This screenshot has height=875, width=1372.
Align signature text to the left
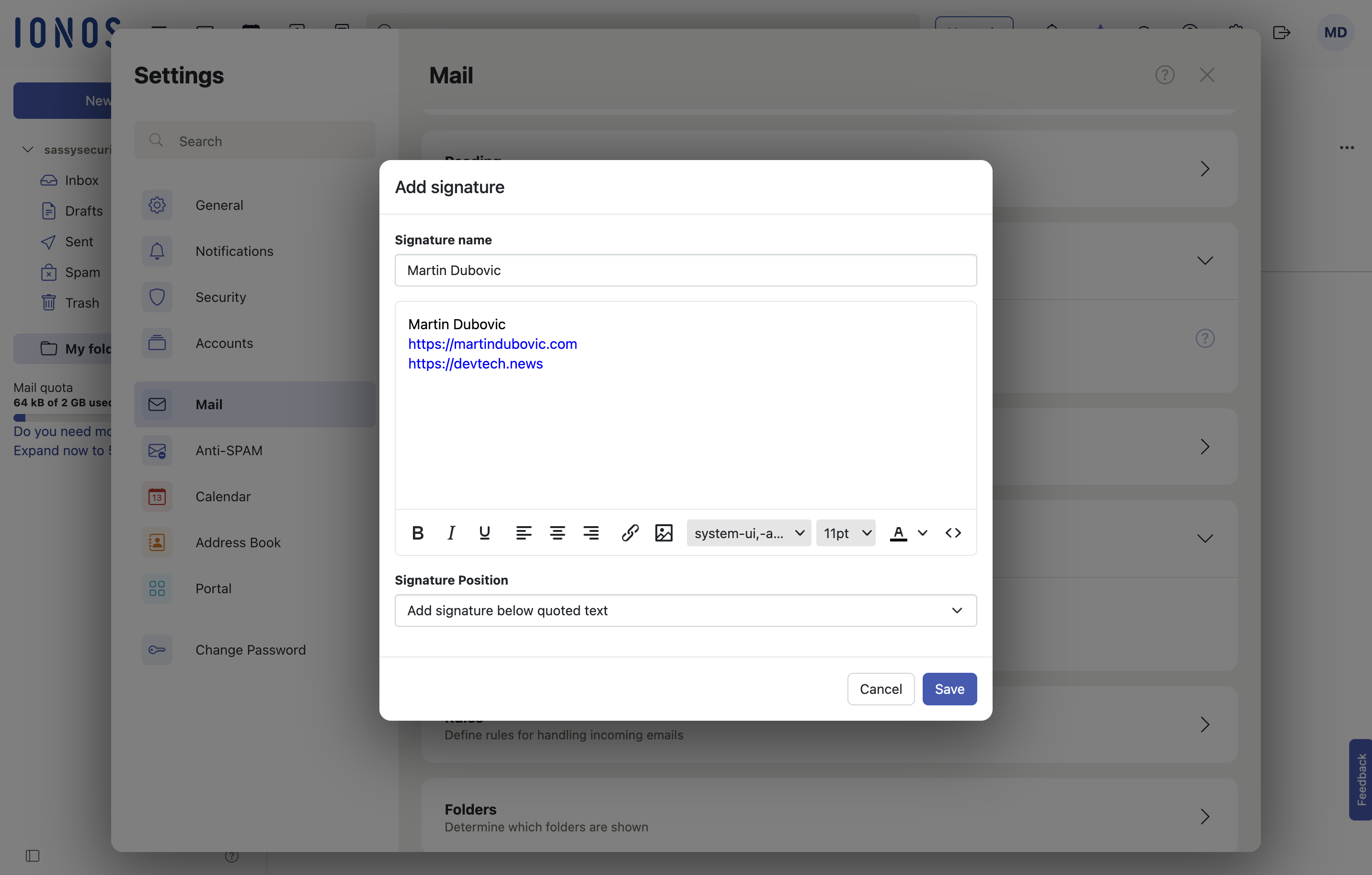524,533
